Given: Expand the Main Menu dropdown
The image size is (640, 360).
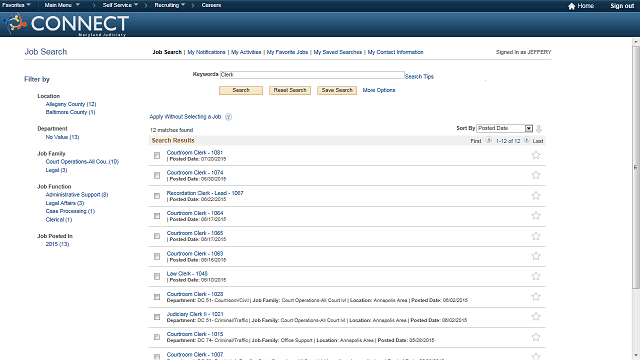Looking at the screenshot, I should pyautogui.click(x=62, y=5).
